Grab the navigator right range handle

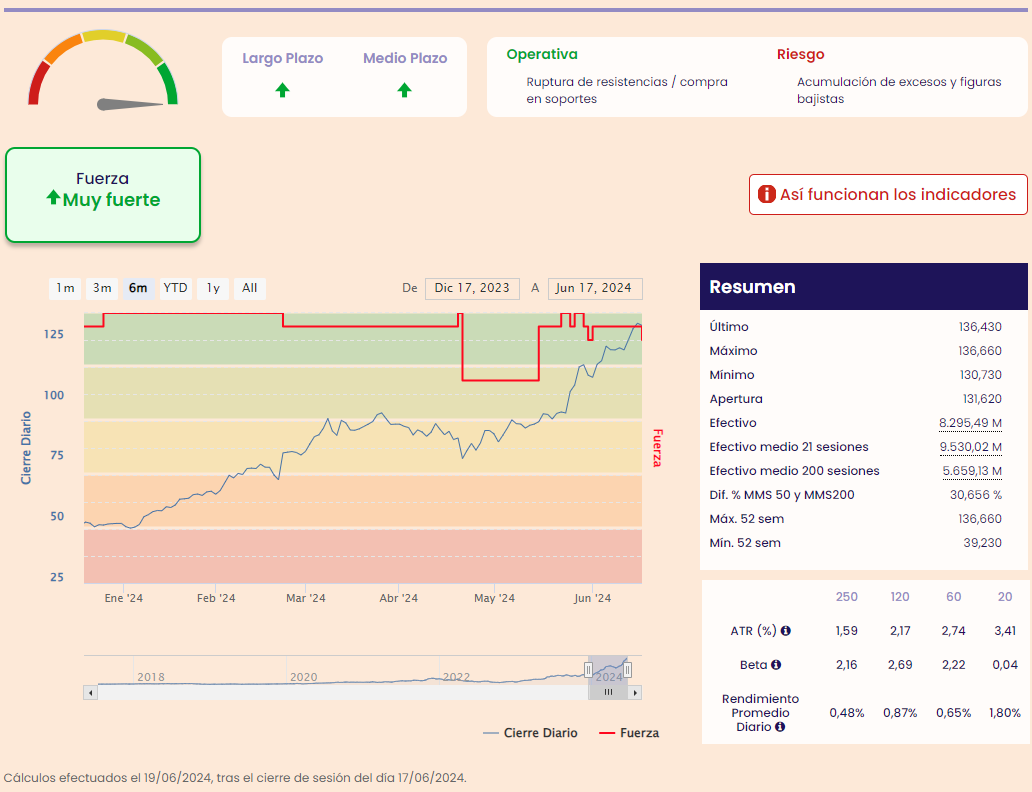point(628,670)
